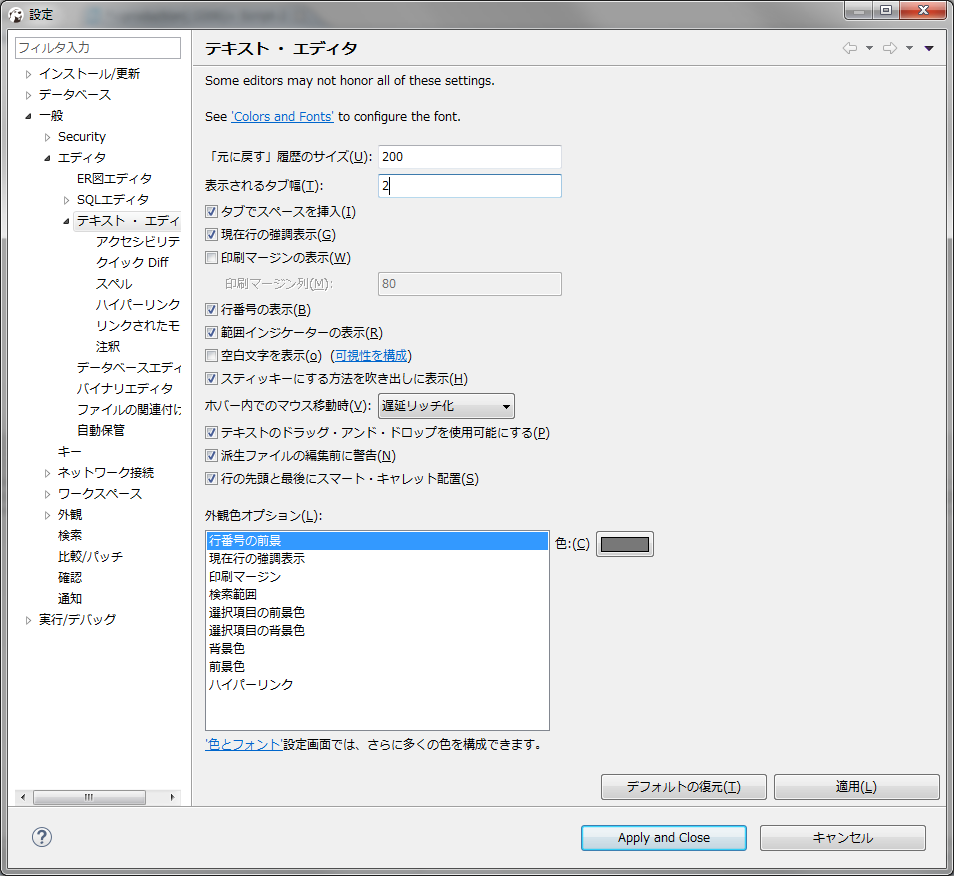The image size is (954, 876).
Task: Click the デフォルトの復元 button
Action: pyautogui.click(x=683, y=787)
